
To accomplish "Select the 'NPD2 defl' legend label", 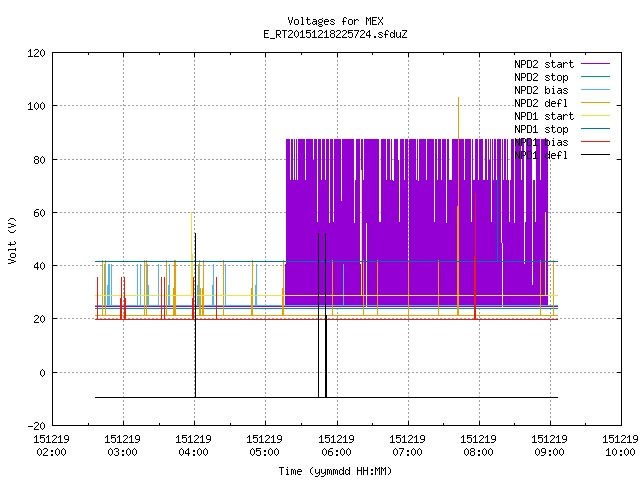I will pos(541,103).
